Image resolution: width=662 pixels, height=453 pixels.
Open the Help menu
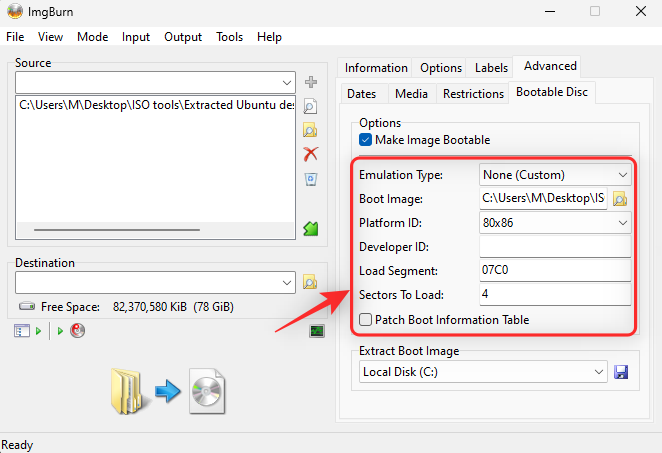tap(269, 37)
